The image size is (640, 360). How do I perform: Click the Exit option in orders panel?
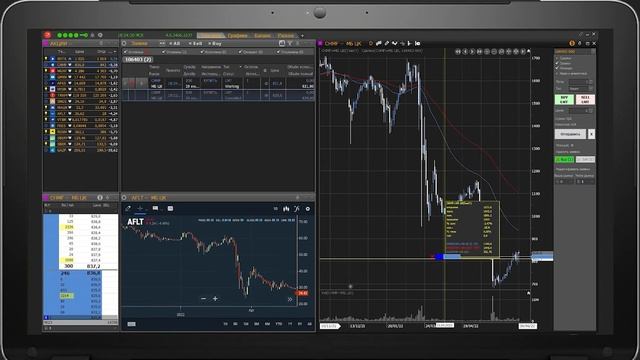(196, 43)
